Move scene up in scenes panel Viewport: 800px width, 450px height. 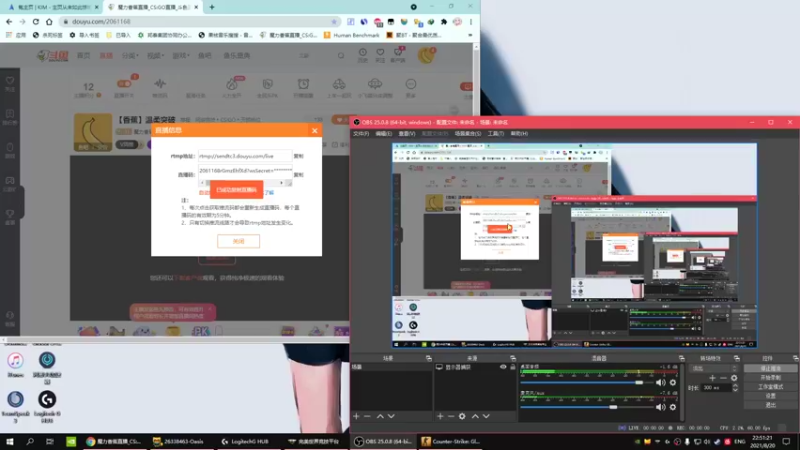point(380,416)
